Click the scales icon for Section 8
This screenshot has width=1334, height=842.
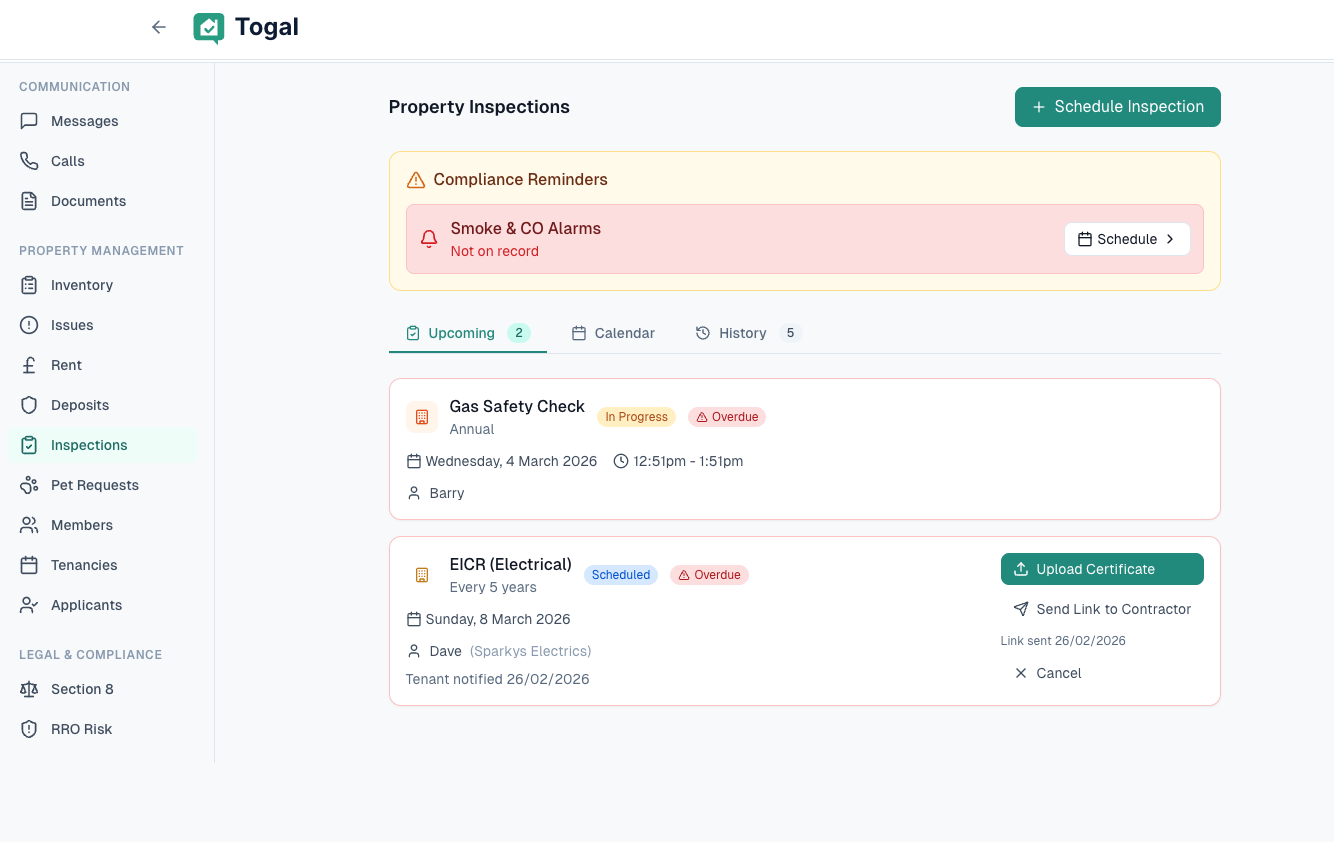click(29, 689)
